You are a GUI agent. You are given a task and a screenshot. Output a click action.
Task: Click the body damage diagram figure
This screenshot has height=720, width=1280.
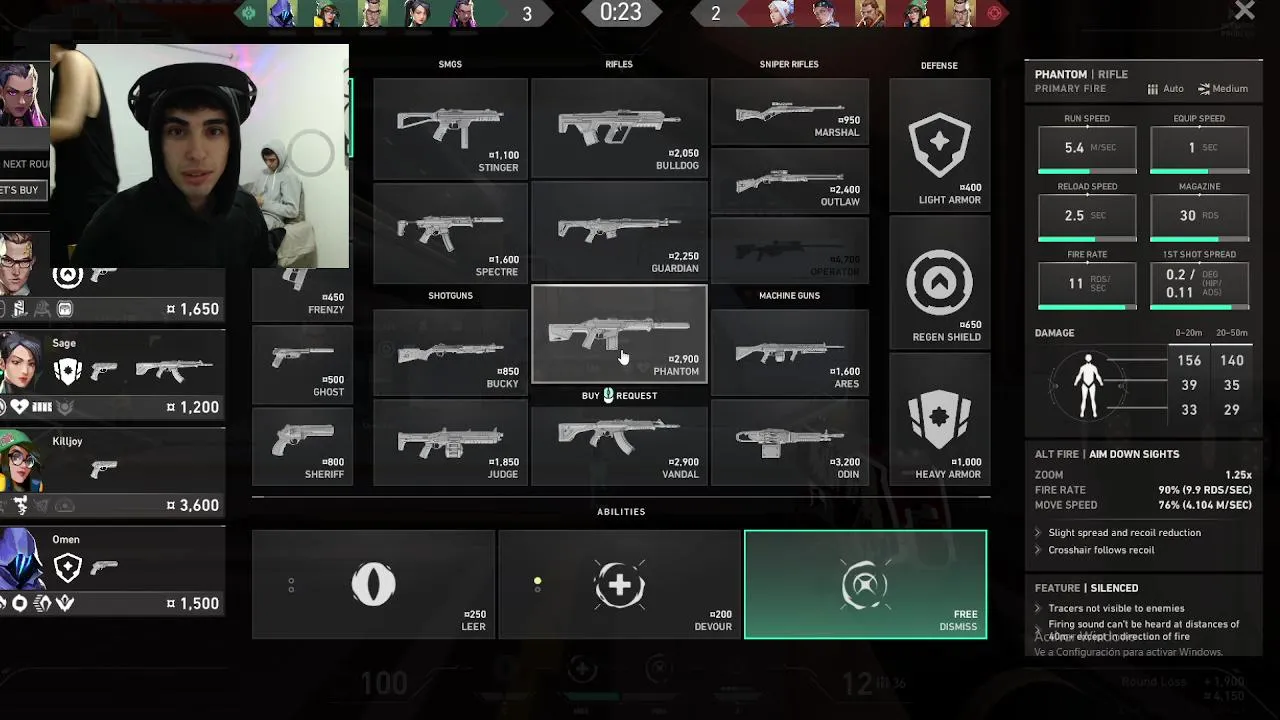1088,385
